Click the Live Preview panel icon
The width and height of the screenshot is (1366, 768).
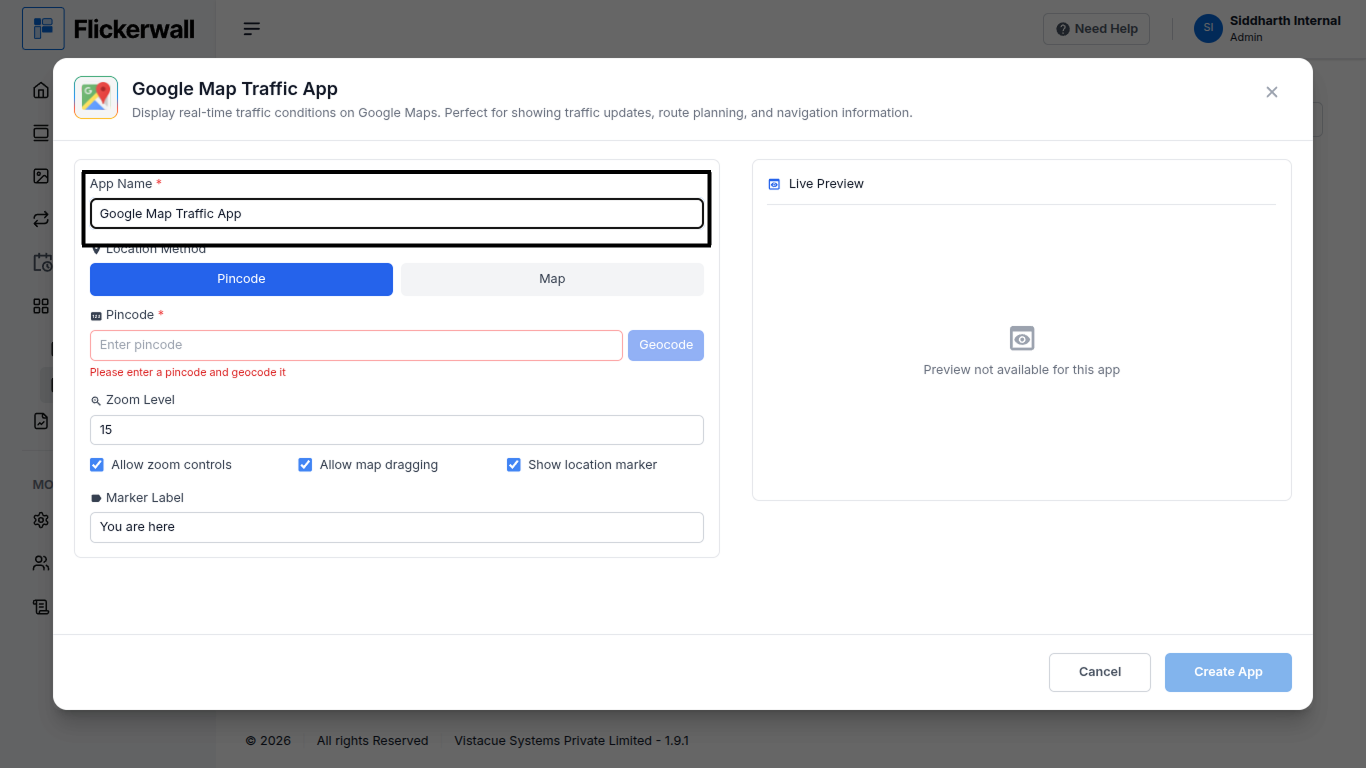click(774, 184)
